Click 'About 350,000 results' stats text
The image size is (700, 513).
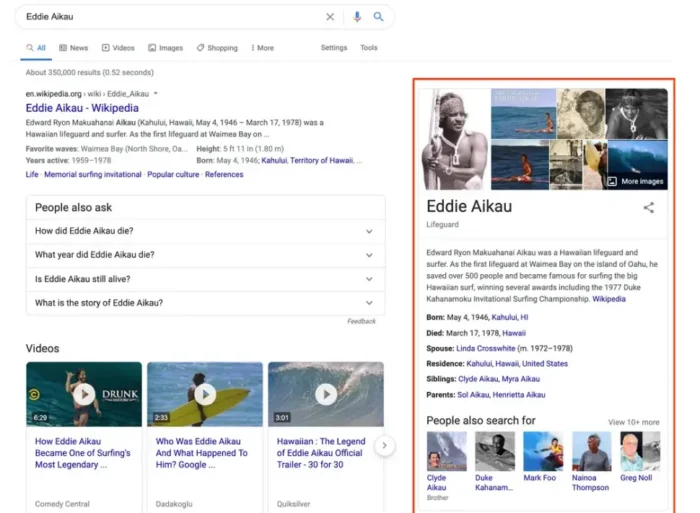tap(89, 72)
